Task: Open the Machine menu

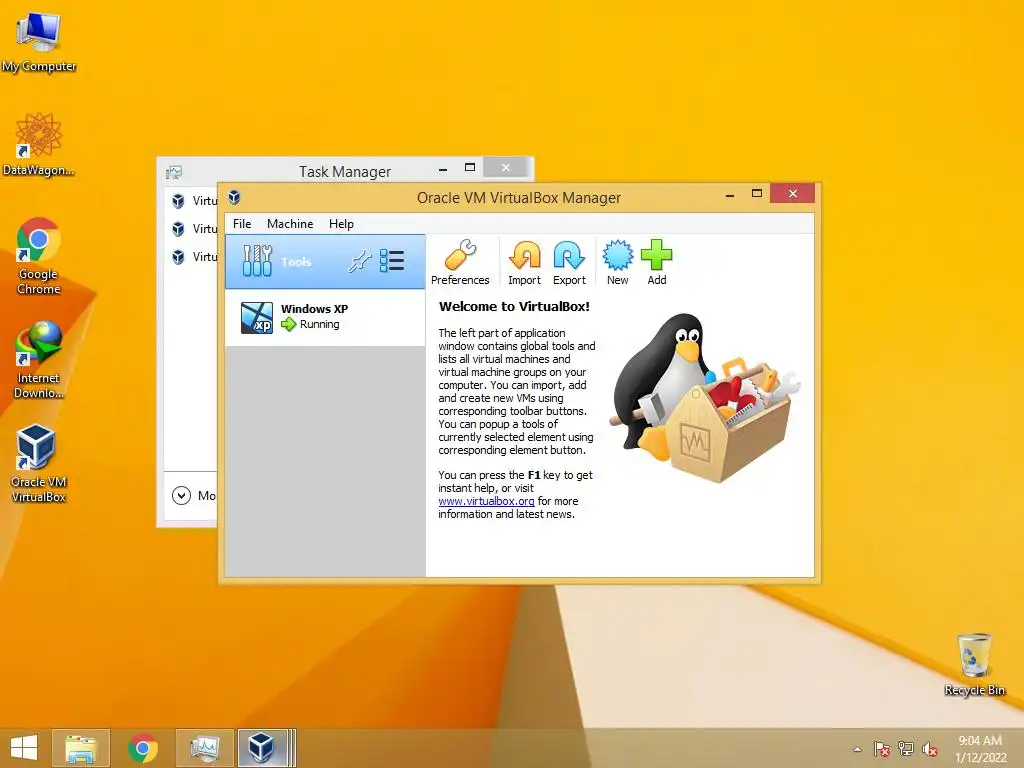Action: click(x=290, y=223)
